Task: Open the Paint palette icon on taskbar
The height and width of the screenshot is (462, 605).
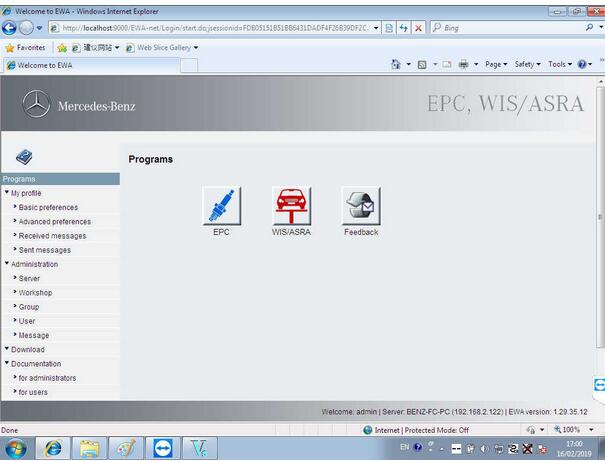Action: 126,448
